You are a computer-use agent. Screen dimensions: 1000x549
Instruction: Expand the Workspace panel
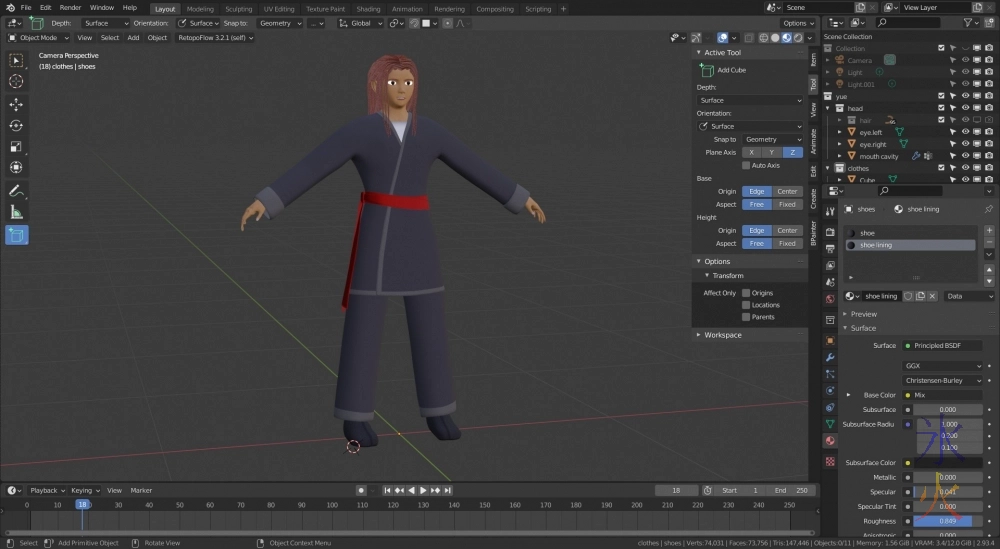722,335
